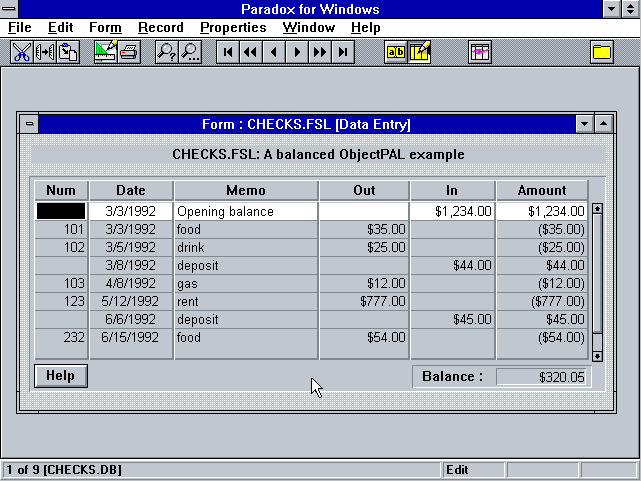Select the gas memo cell

click(x=246, y=283)
